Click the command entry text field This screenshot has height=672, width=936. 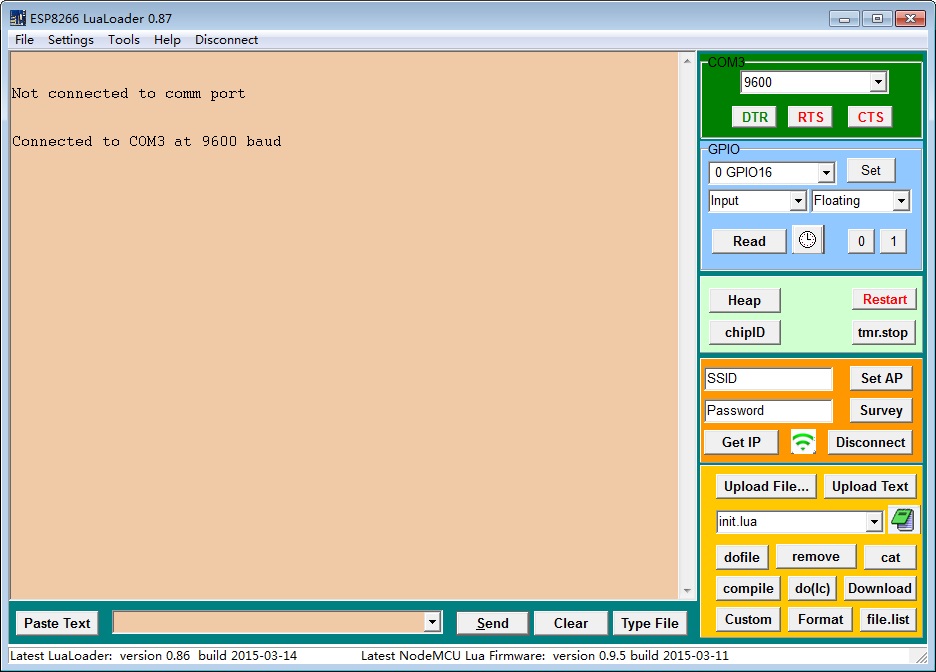coord(269,622)
